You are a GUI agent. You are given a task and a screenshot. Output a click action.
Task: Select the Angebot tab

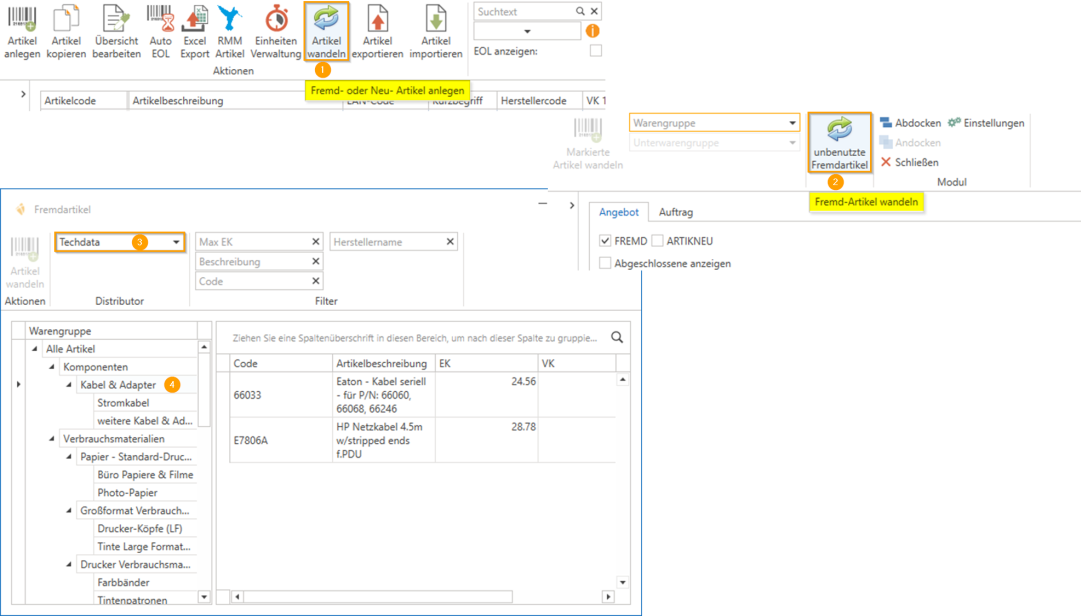[618, 212]
